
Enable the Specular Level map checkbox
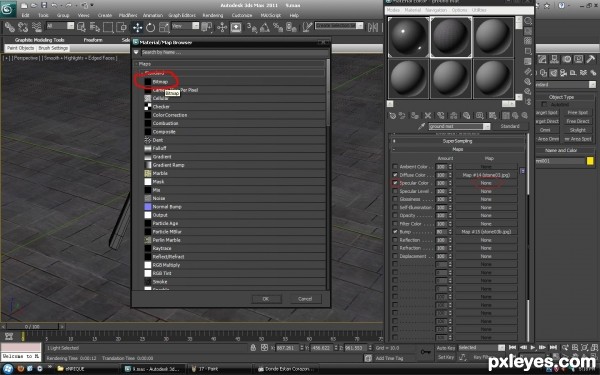click(395, 191)
